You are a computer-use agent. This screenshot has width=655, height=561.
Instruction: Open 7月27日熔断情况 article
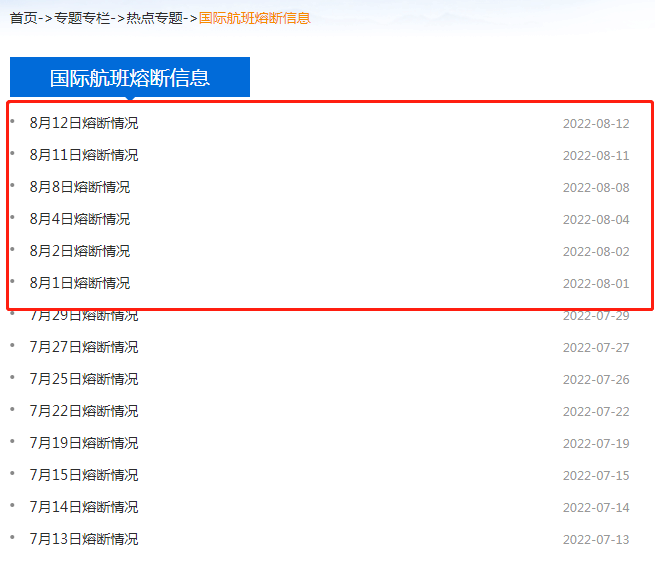[x=84, y=347]
